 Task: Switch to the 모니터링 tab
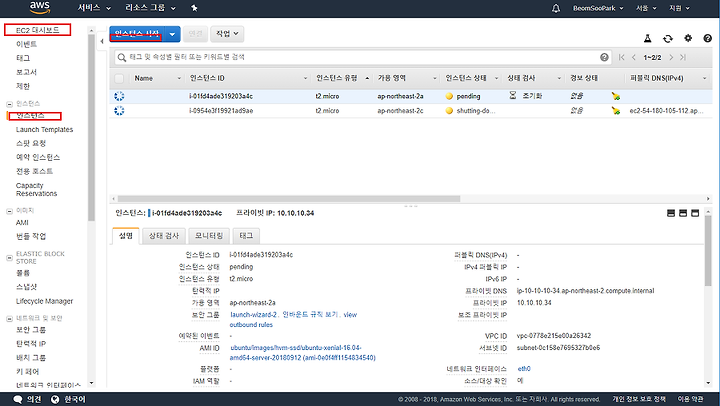[209, 236]
